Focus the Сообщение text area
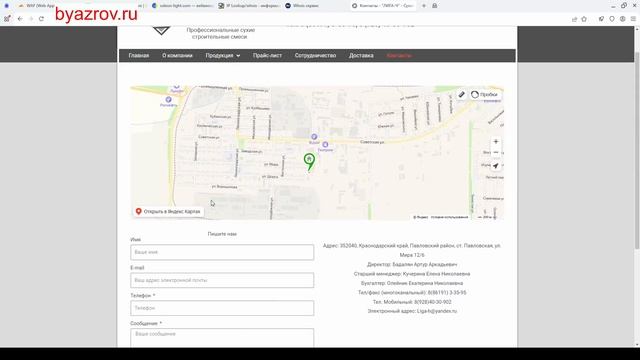Image resolution: width=640 pixels, height=360 pixels. [222, 338]
